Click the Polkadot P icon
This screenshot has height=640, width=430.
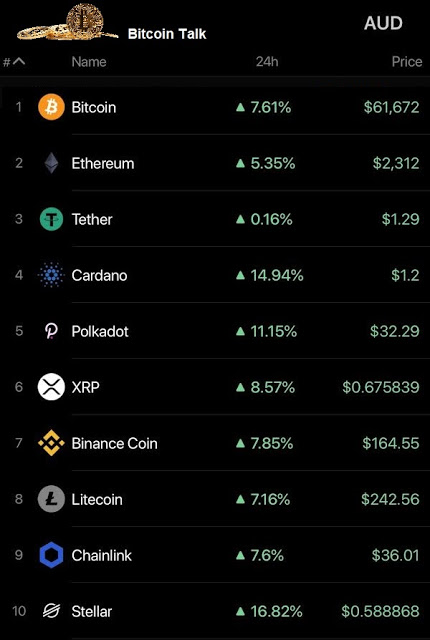click(x=51, y=331)
